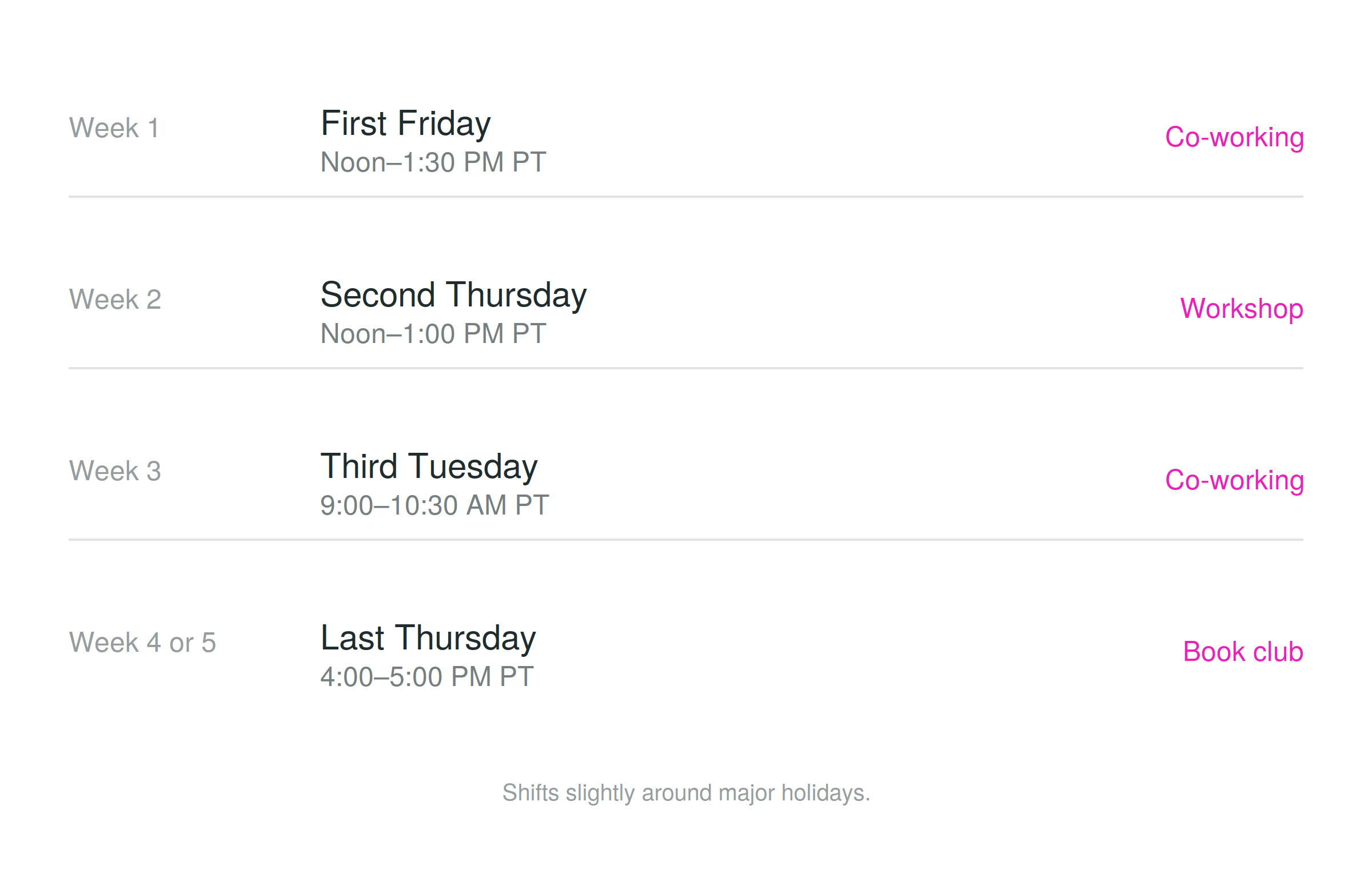Select the Second Thursday heading
Image resolution: width=1372 pixels, height=869 pixels.
pos(453,295)
